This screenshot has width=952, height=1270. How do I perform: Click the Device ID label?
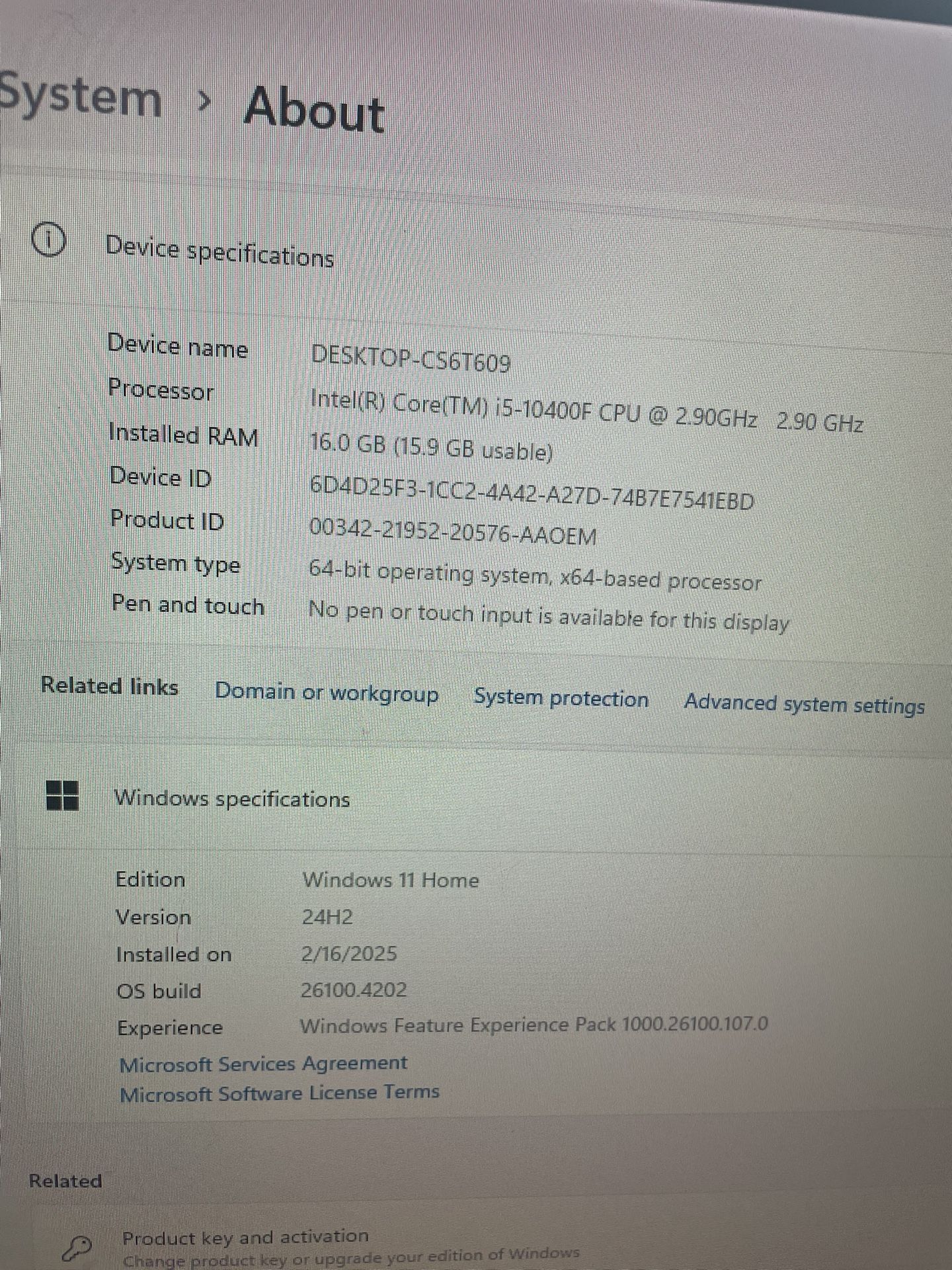(x=161, y=476)
